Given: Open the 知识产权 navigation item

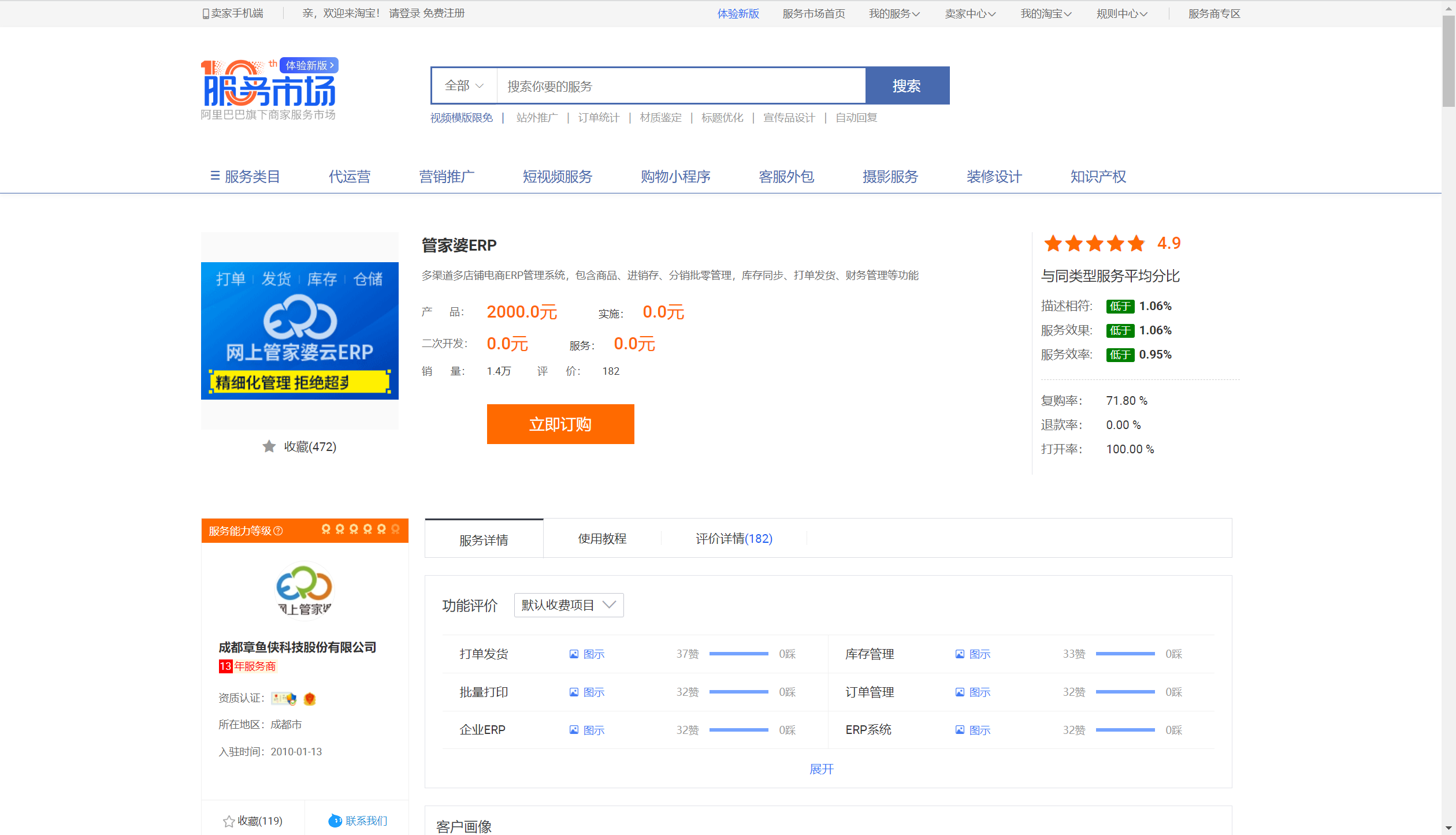Looking at the screenshot, I should tap(1098, 176).
